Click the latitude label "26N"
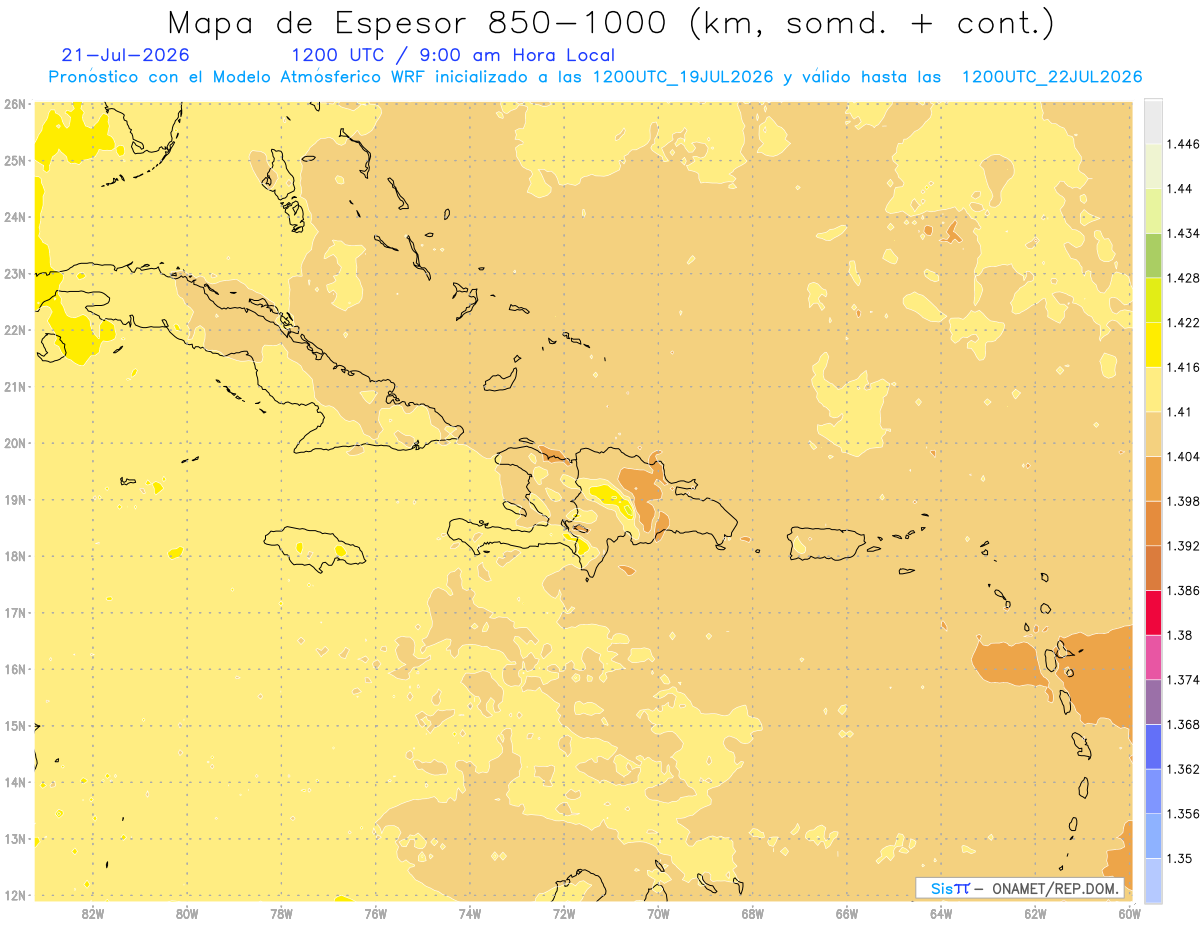The image size is (1200, 927). pos(15,104)
